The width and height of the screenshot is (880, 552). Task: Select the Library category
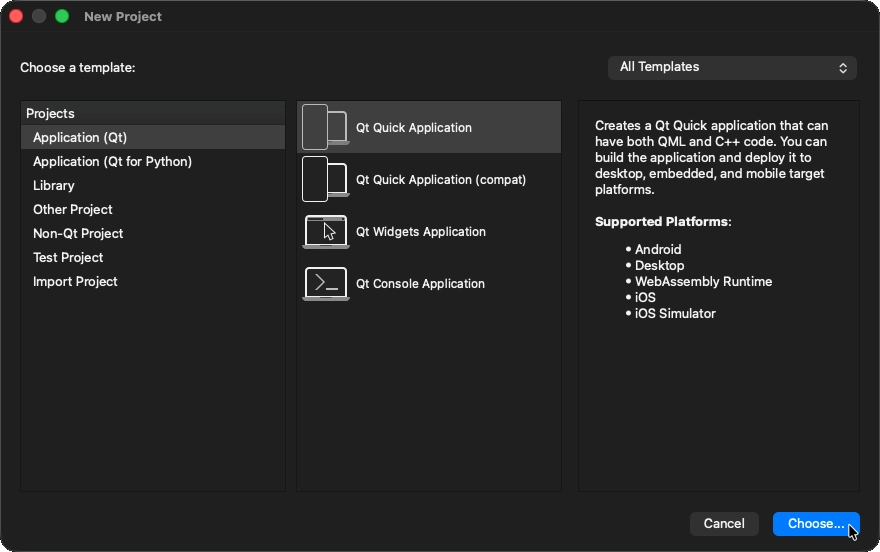153,186
